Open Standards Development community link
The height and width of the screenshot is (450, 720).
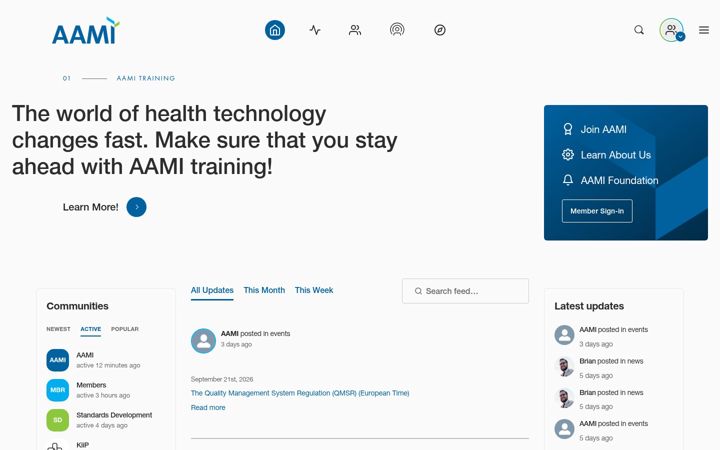(x=114, y=415)
